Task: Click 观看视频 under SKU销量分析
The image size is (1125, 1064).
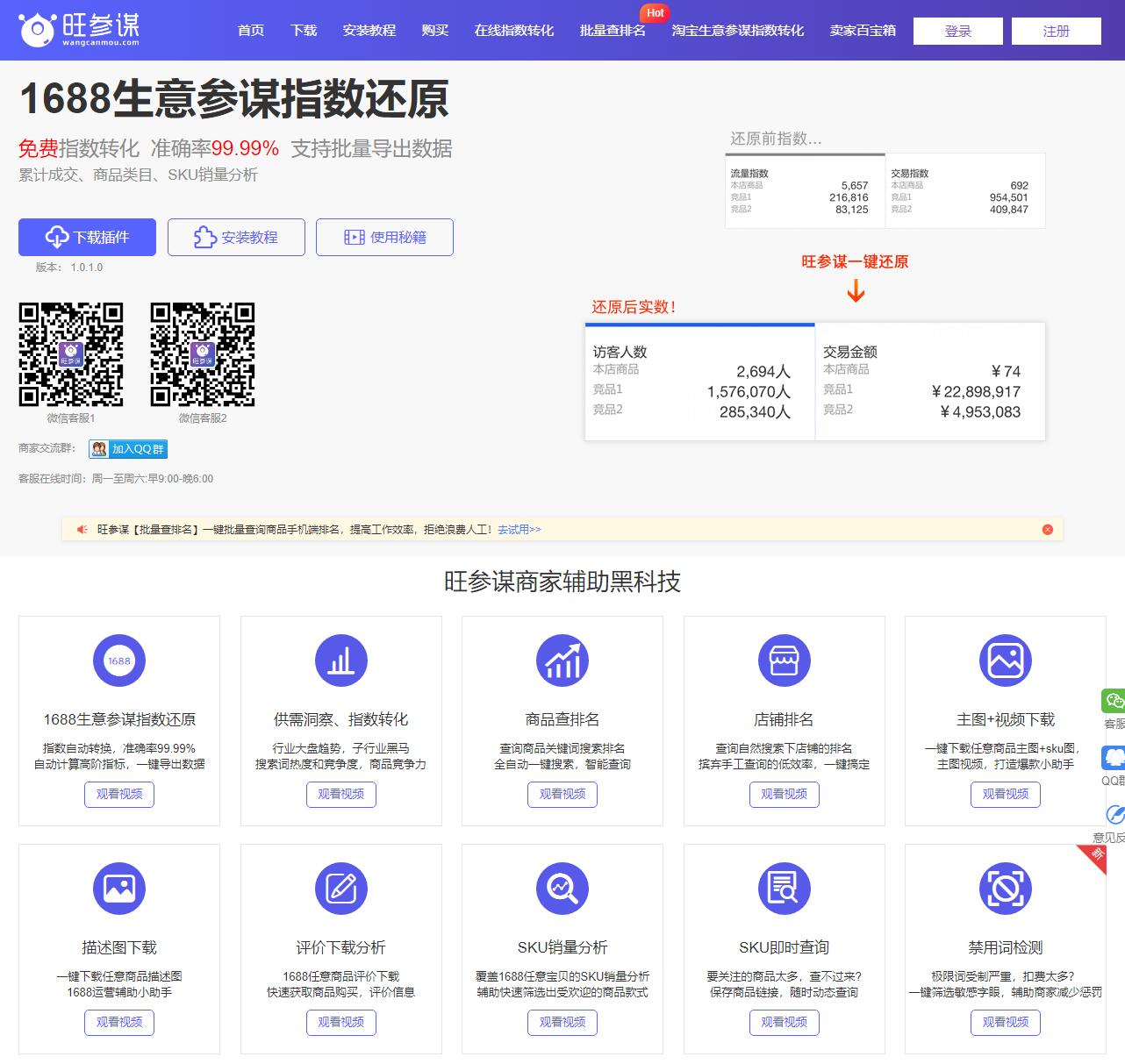Action: coord(562,1023)
